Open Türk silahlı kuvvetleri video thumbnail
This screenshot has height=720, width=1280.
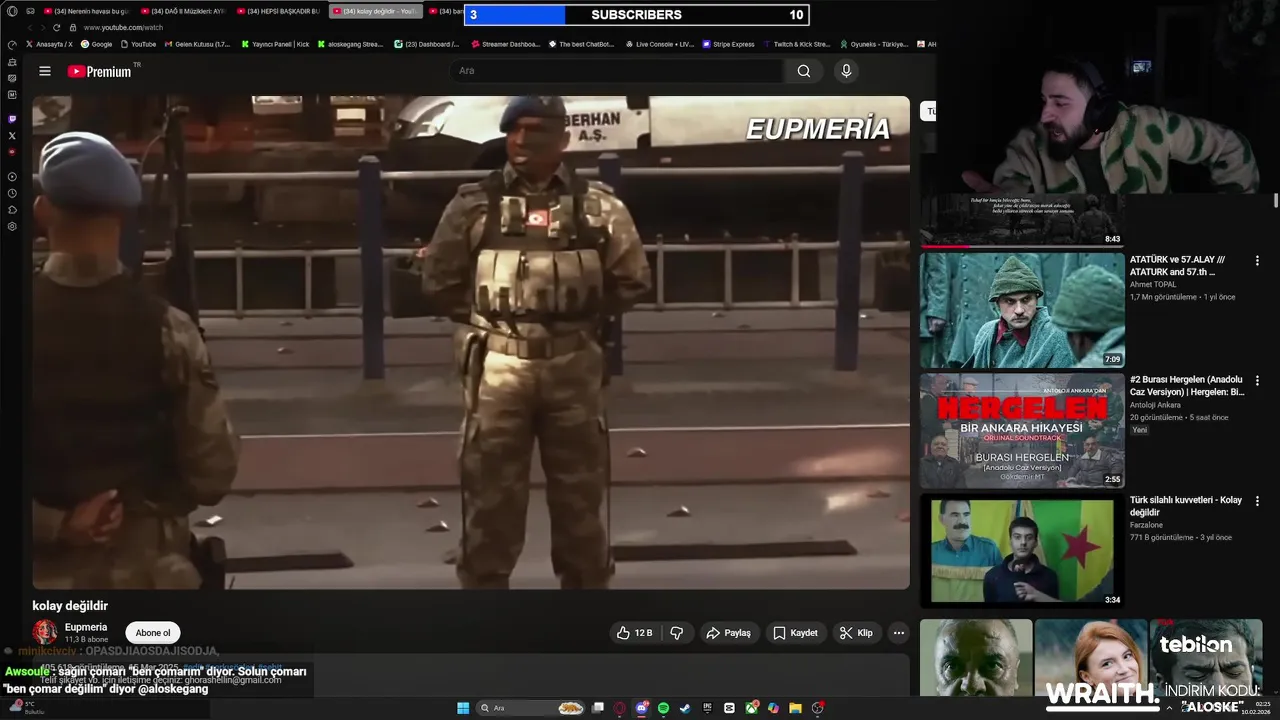(1022, 551)
